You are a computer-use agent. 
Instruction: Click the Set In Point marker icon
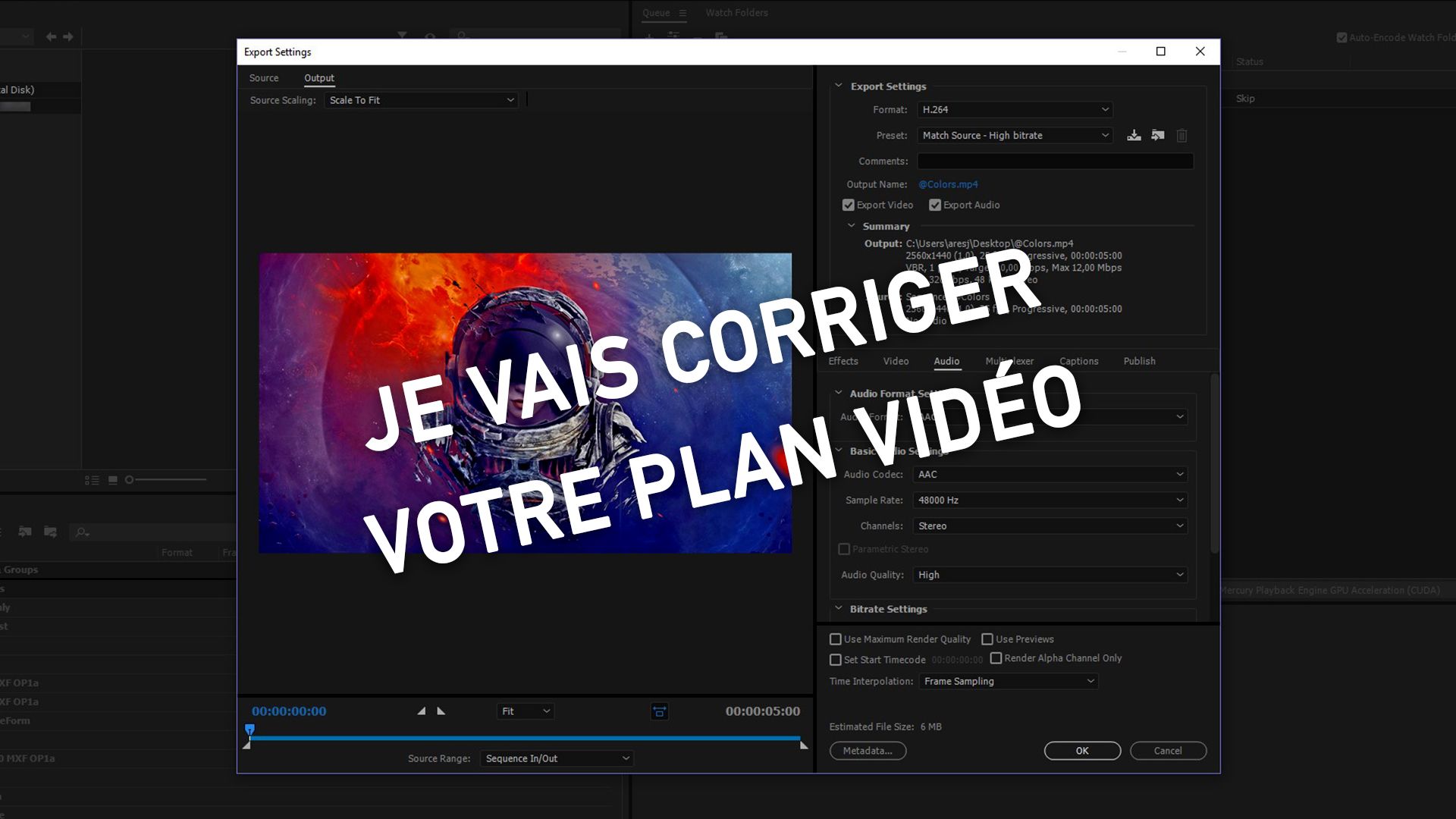coord(422,711)
